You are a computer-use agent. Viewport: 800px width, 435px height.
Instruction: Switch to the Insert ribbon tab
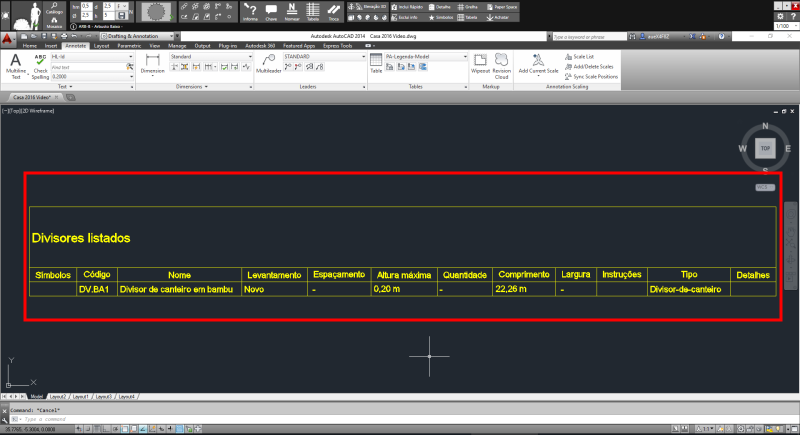pyautogui.click(x=51, y=46)
